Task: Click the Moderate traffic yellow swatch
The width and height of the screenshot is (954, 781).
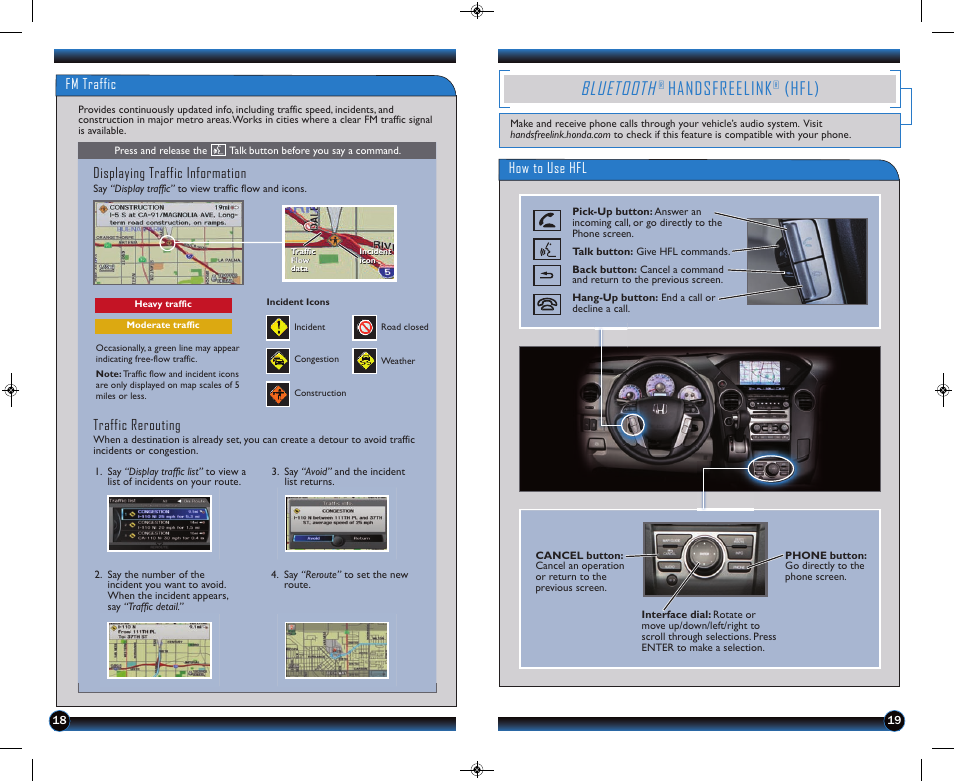Action: (163, 326)
